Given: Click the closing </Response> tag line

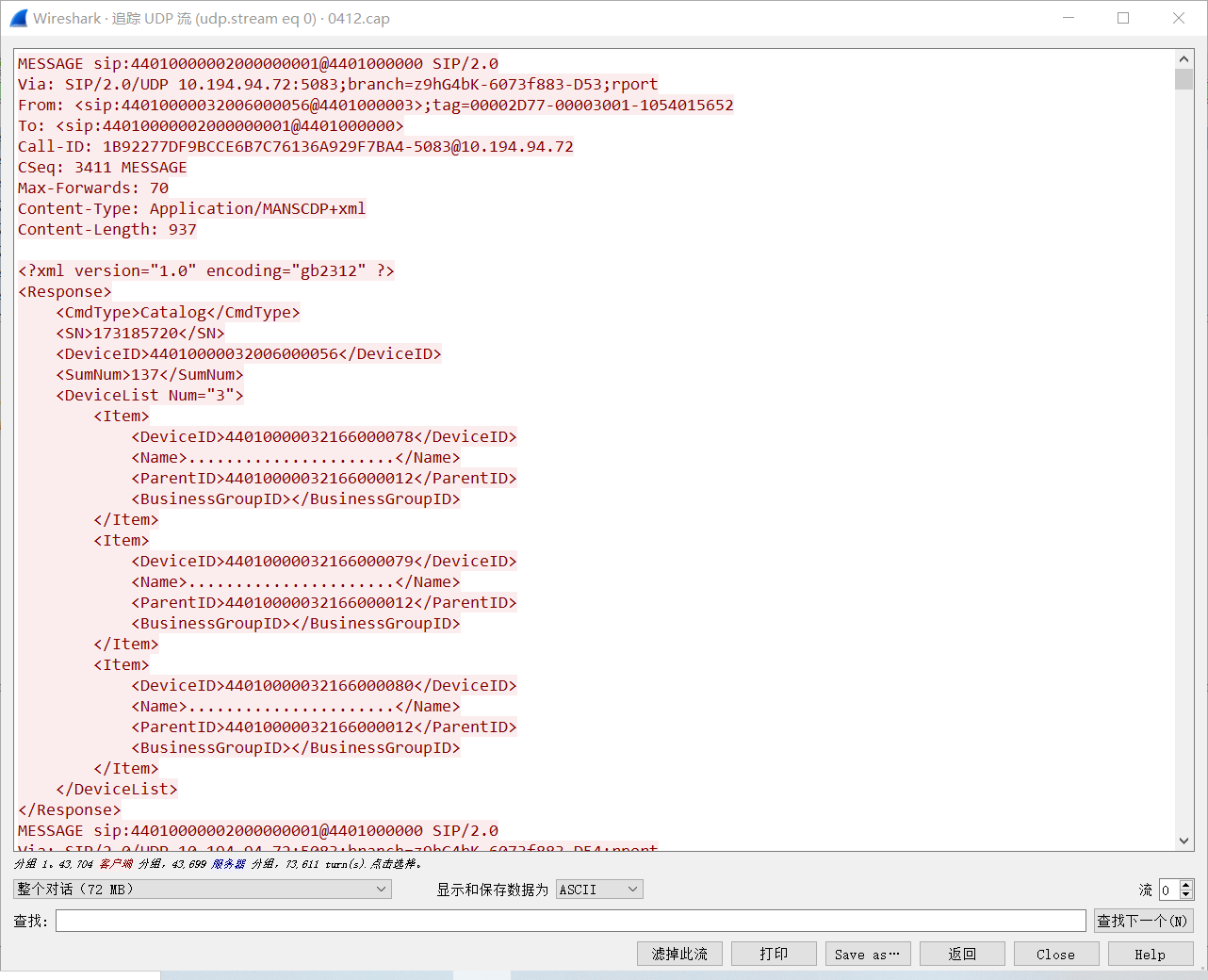Looking at the screenshot, I should pyautogui.click(x=70, y=809).
